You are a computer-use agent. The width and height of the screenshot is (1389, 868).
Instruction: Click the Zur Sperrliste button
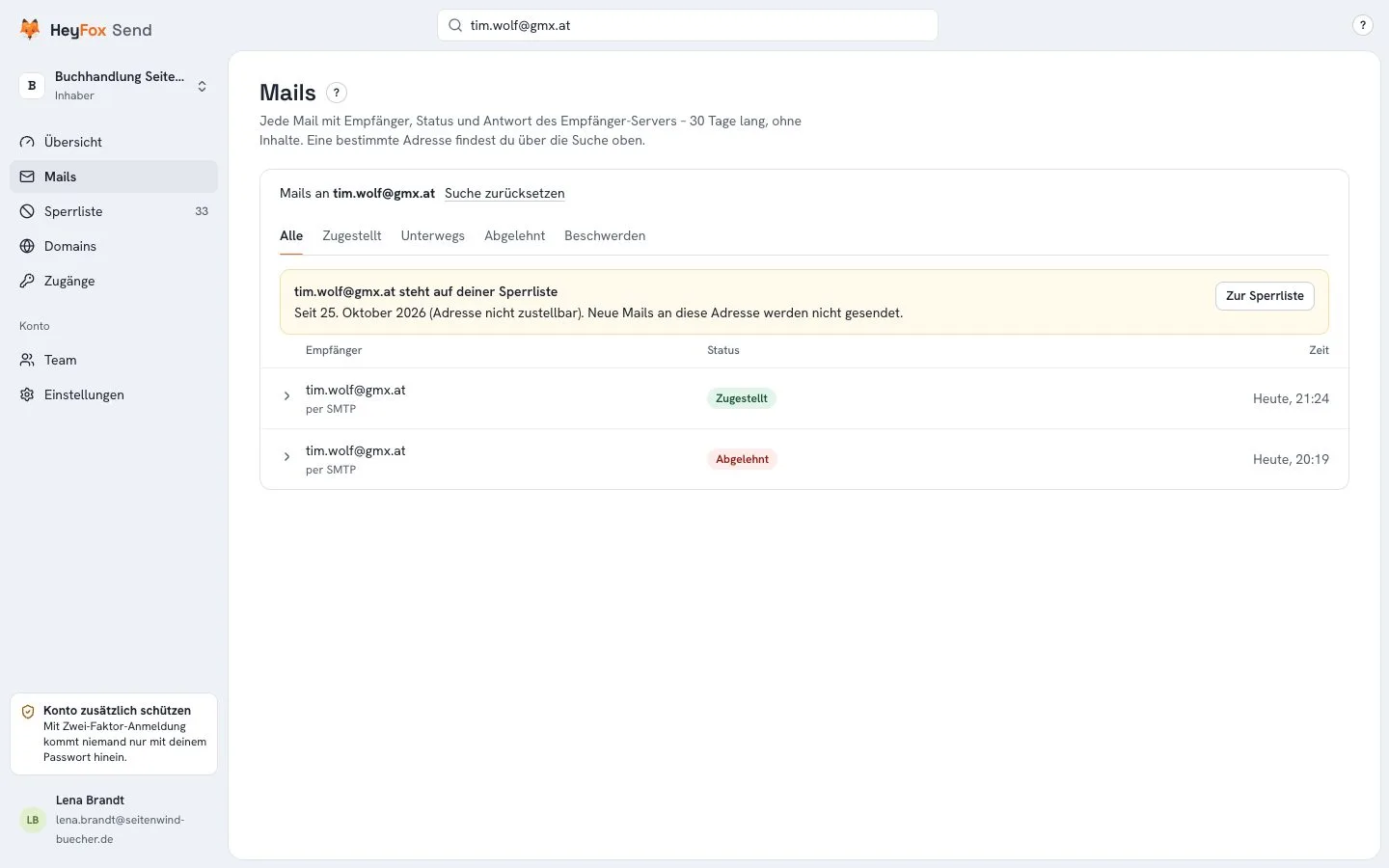pos(1265,296)
